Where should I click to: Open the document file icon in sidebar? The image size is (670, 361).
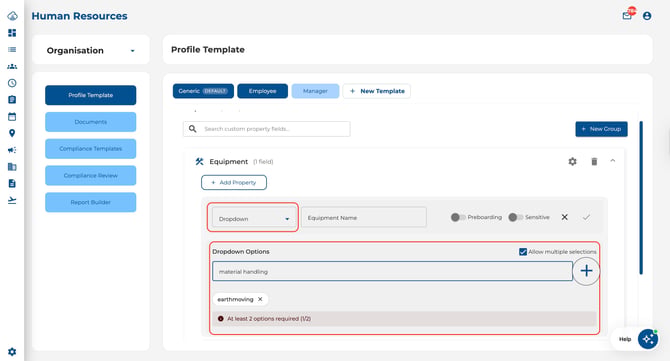(12, 183)
